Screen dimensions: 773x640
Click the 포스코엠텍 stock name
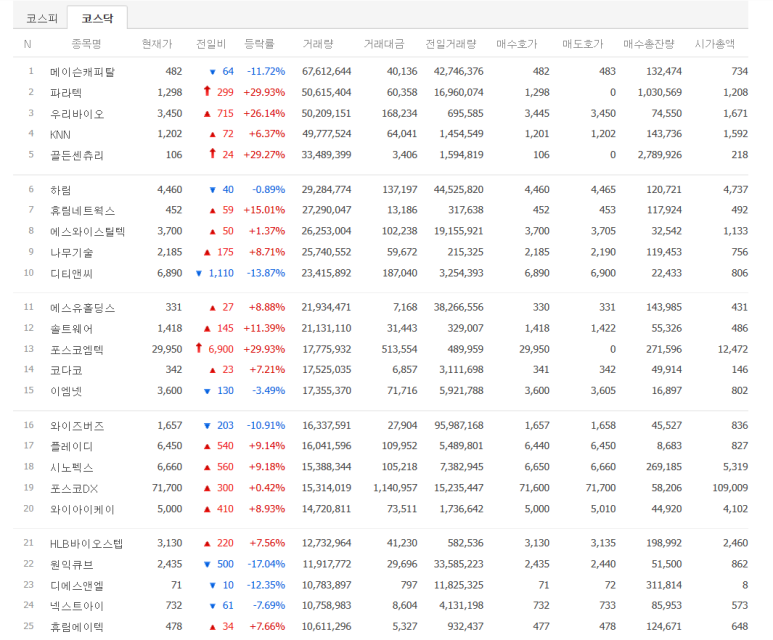coord(76,349)
